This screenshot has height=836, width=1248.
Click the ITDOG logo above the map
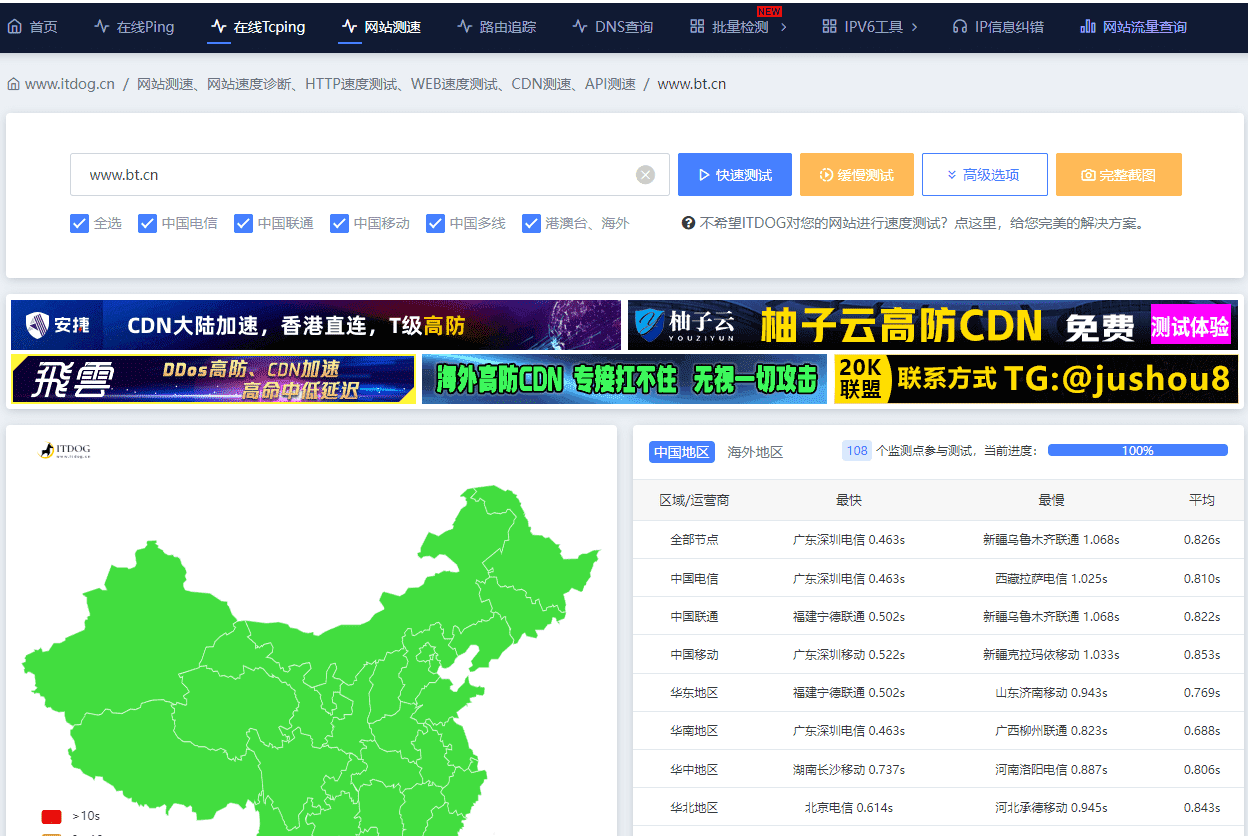tap(65, 452)
